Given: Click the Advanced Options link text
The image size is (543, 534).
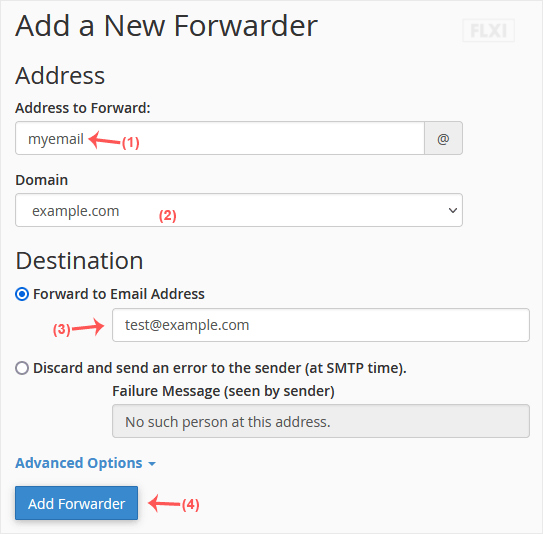Looking at the screenshot, I should click(79, 463).
